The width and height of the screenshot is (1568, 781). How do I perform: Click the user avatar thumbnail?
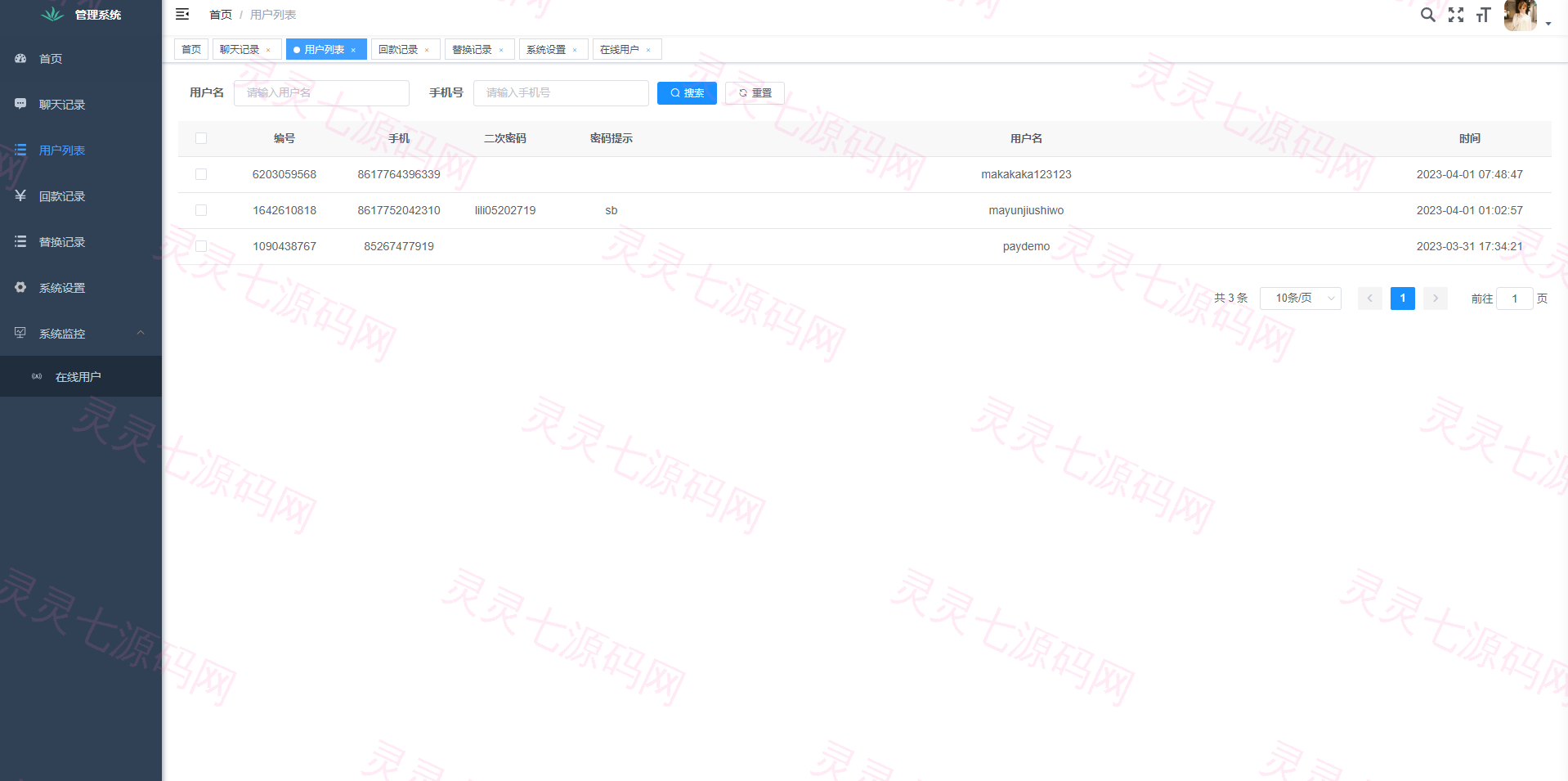tap(1521, 15)
